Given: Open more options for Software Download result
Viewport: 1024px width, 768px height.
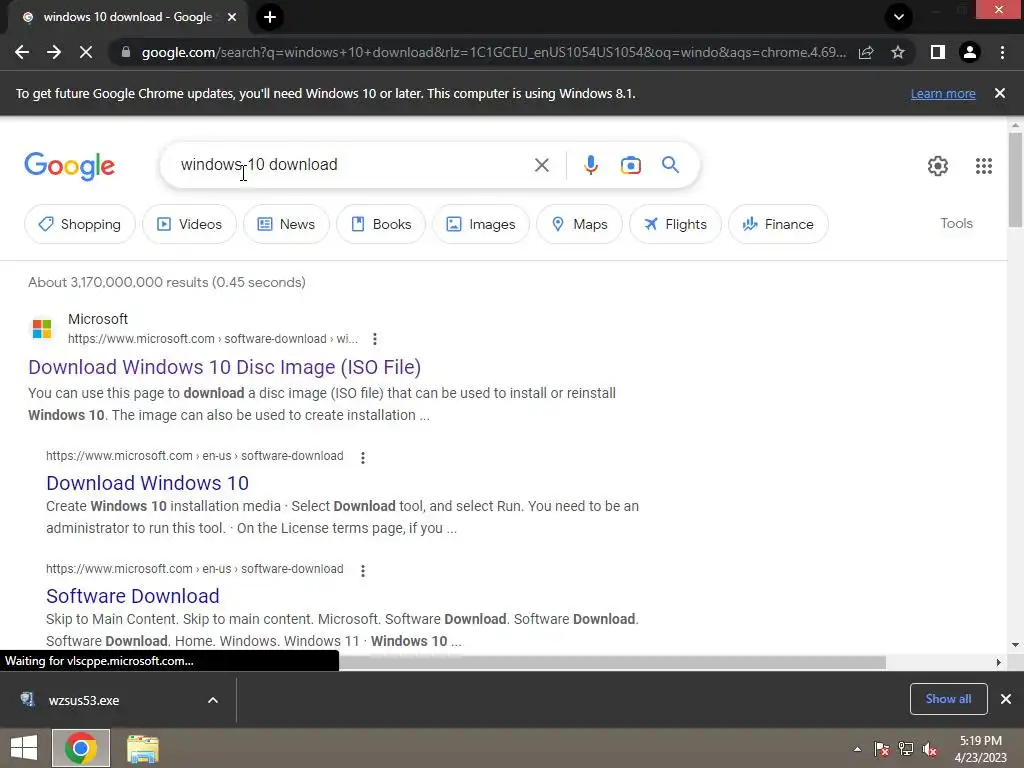Looking at the screenshot, I should pos(362,570).
